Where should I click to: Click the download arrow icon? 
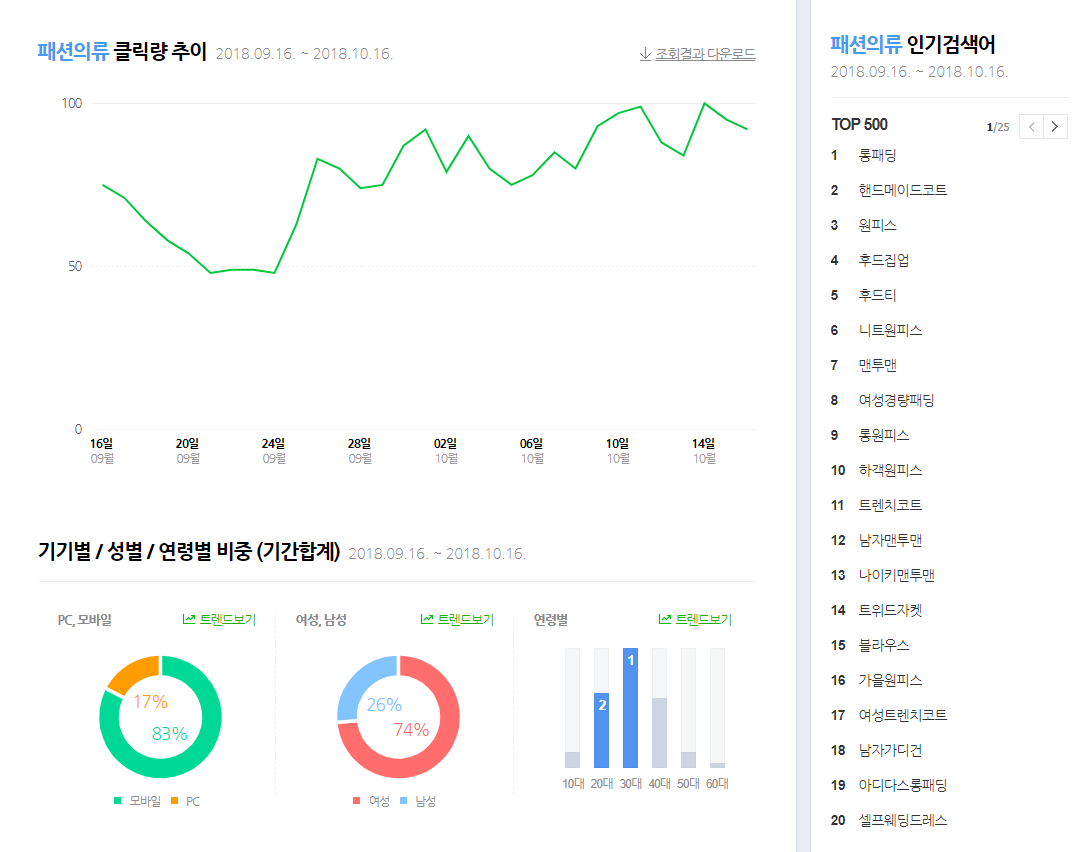click(x=645, y=54)
